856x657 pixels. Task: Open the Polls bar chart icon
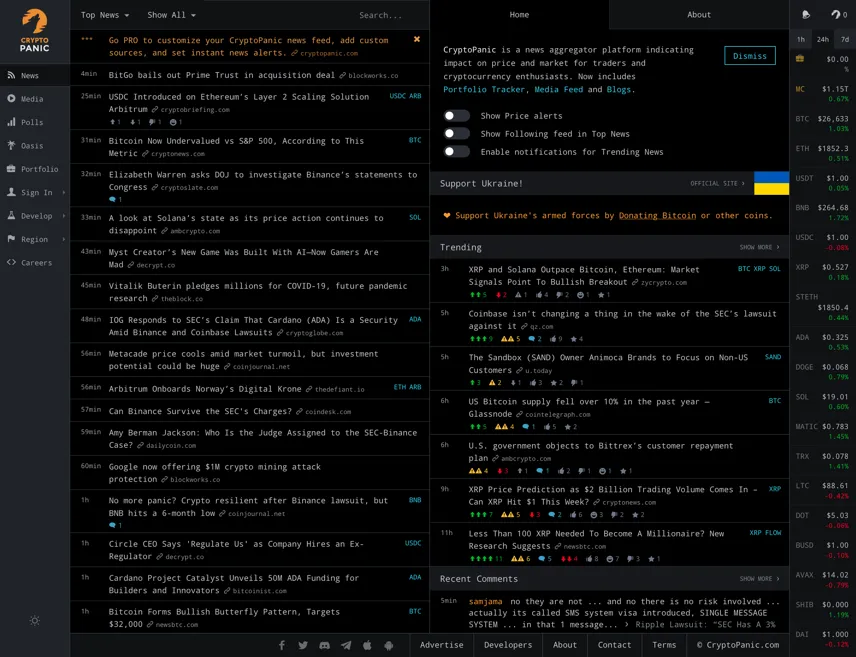(11, 122)
